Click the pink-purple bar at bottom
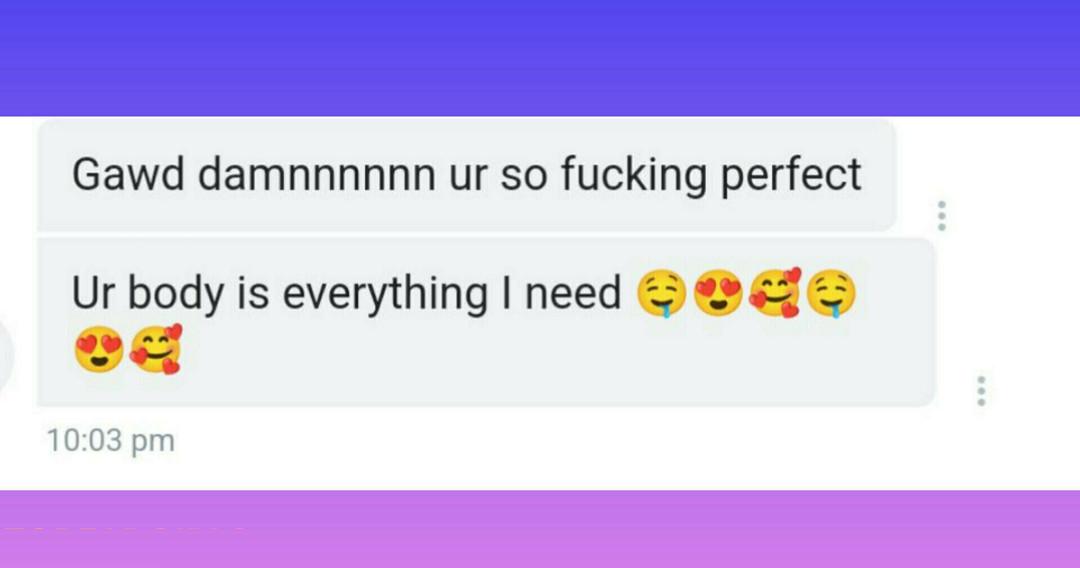 tap(540, 529)
